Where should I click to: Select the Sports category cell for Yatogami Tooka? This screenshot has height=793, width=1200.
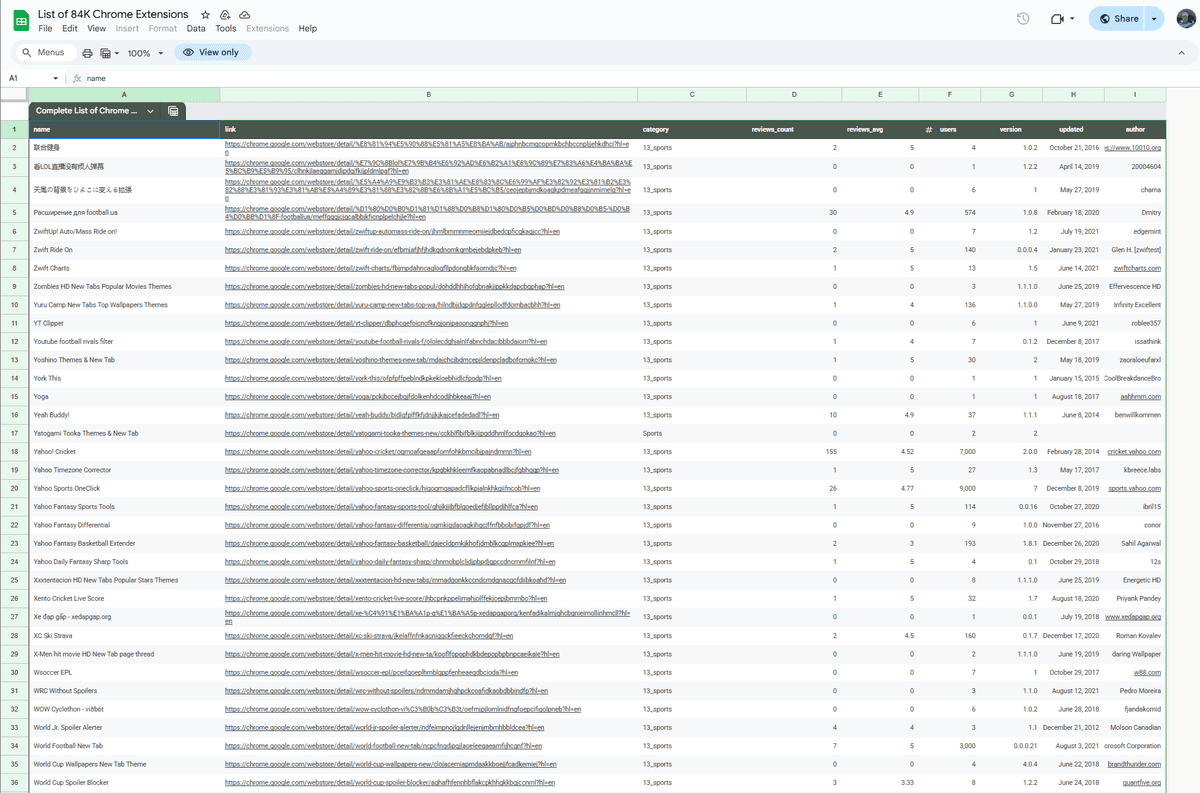pyautogui.click(x=691, y=433)
